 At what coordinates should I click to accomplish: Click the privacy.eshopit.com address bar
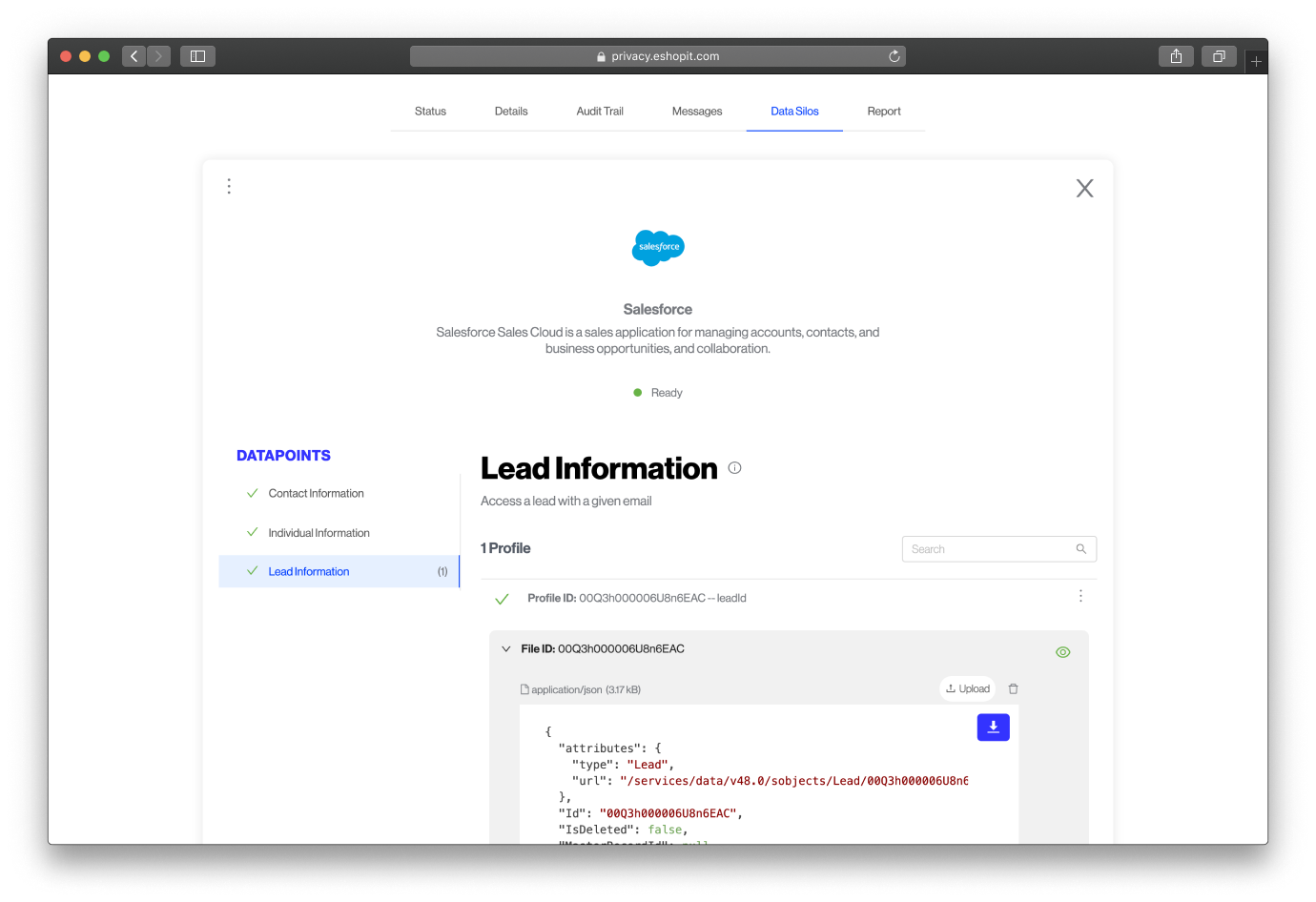pyautogui.click(x=658, y=56)
